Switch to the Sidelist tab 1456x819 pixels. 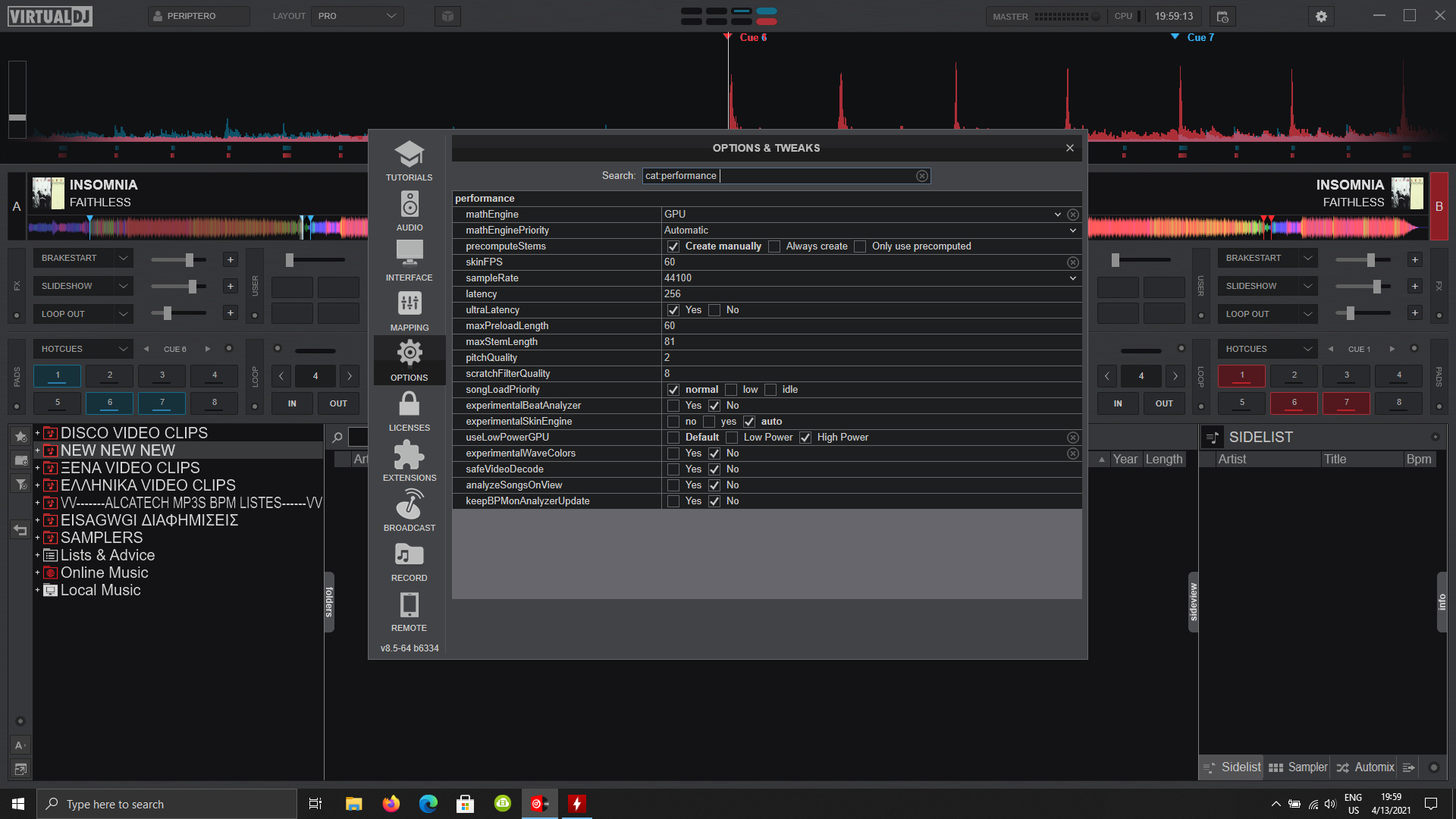tap(1233, 767)
